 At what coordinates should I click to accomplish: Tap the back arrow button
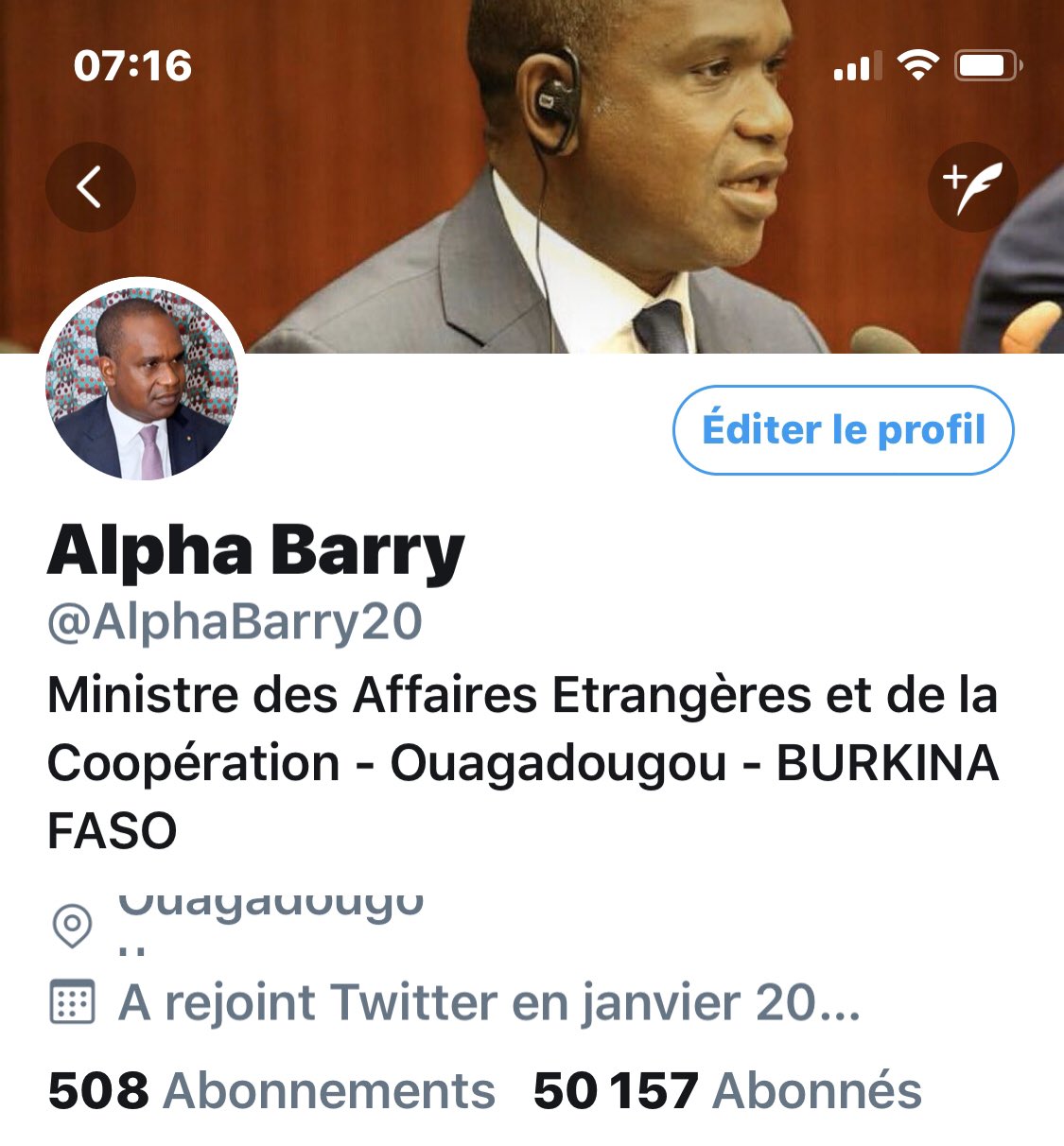click(90, 187)
